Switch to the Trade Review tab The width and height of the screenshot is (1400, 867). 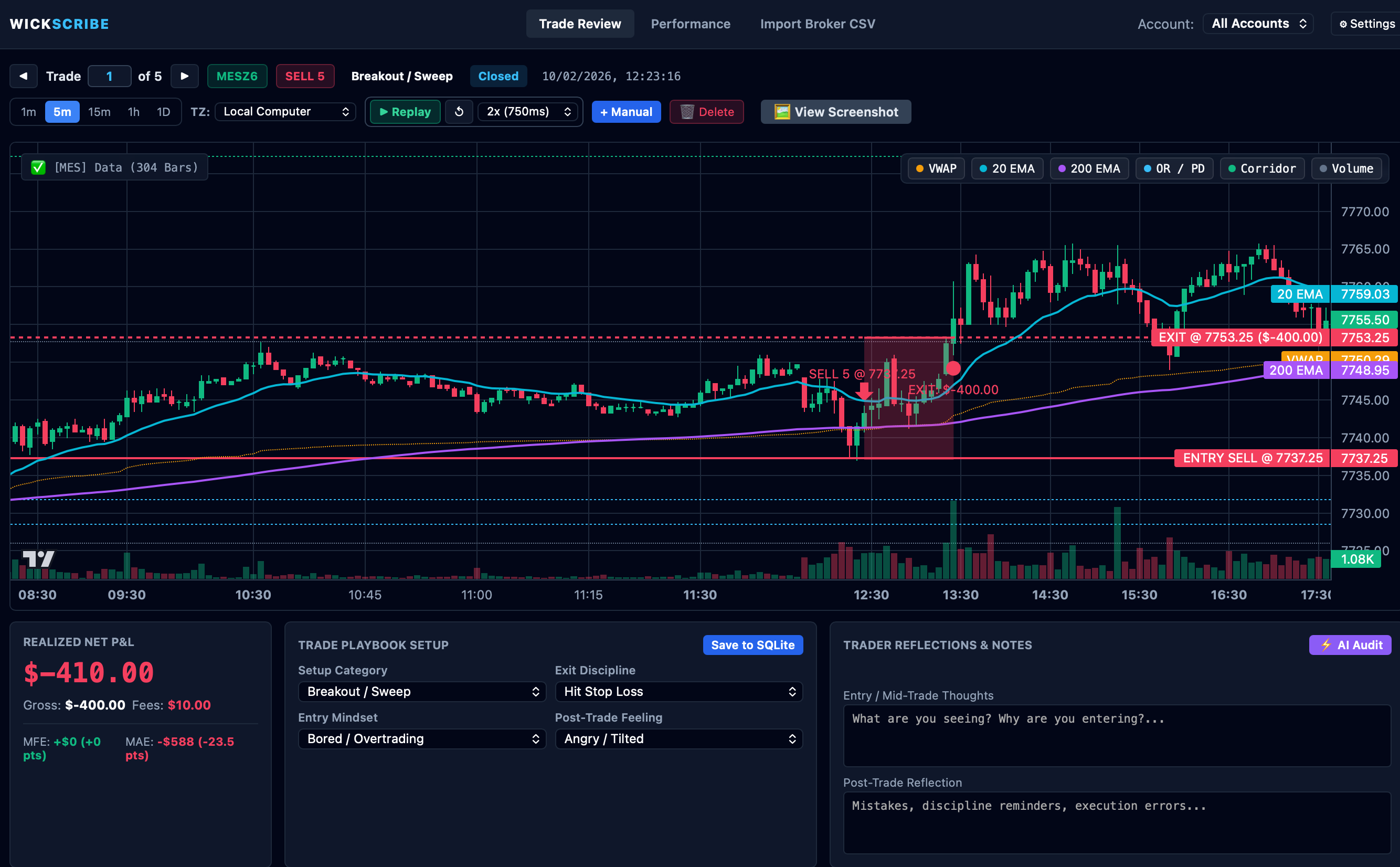coord(580,24)
